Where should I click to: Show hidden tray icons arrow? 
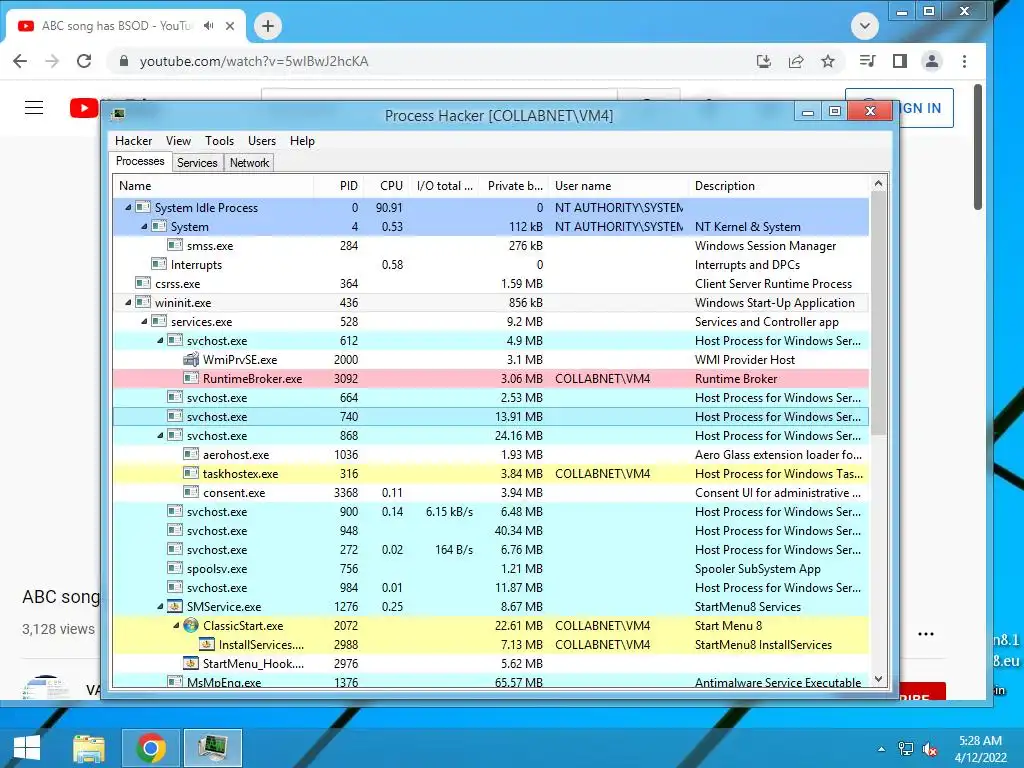[x=882, y=749]
